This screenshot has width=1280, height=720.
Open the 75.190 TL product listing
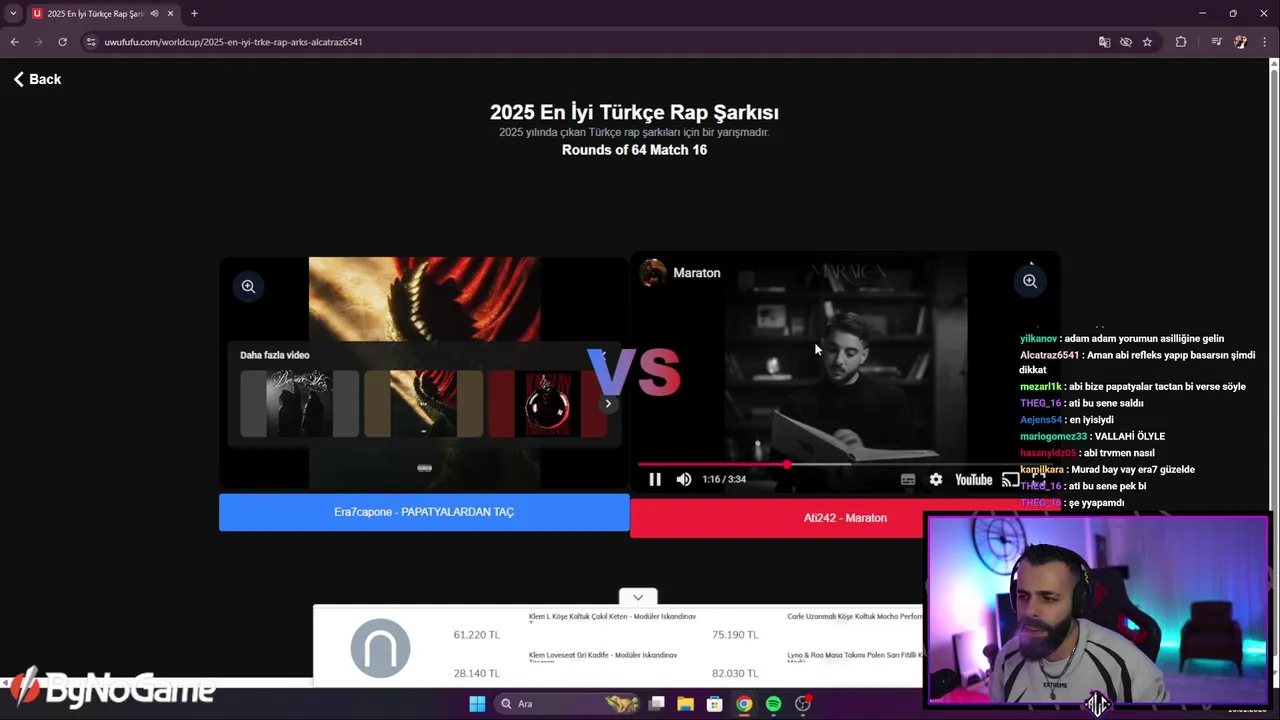tap(735, 635)
